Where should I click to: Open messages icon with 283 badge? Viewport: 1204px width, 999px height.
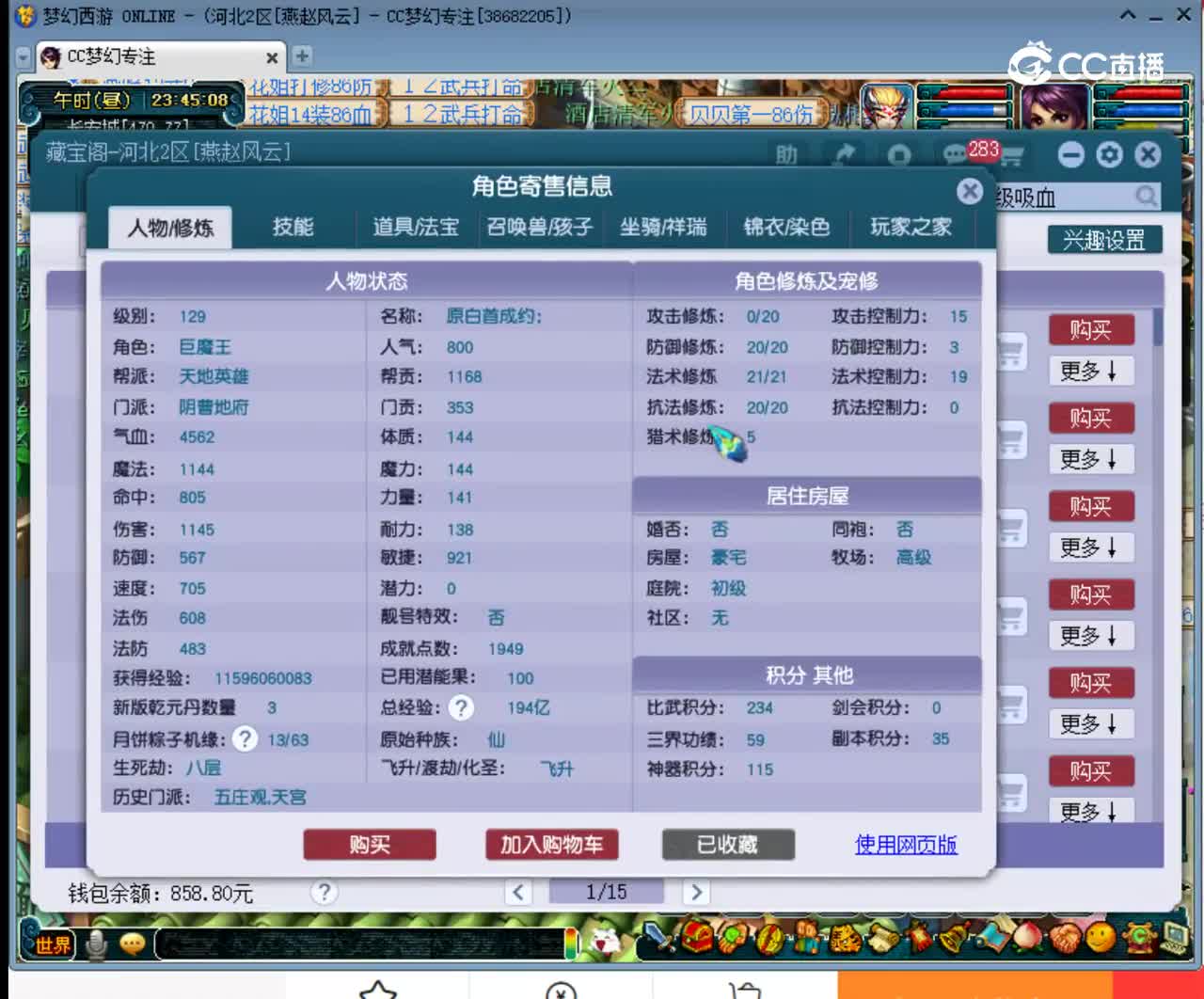click(957, 153)
